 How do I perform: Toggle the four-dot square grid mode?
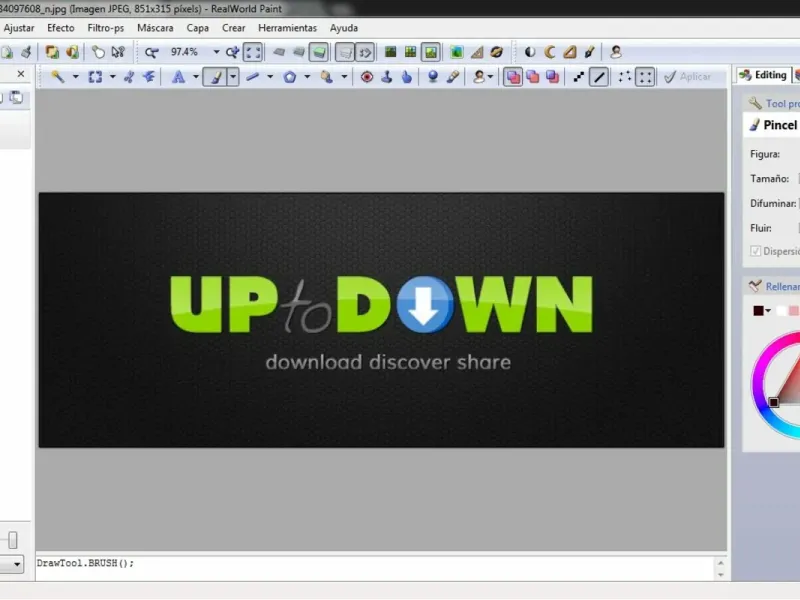645,77
